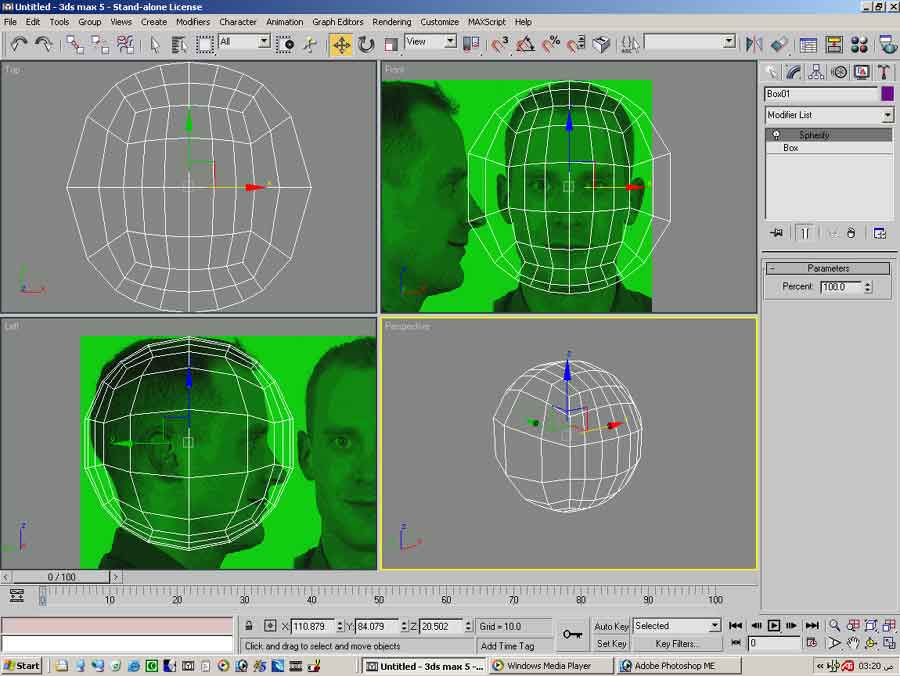Click the Configure Modifier Sets icon
Screen dimensions: 900x676
click(879, 233)
